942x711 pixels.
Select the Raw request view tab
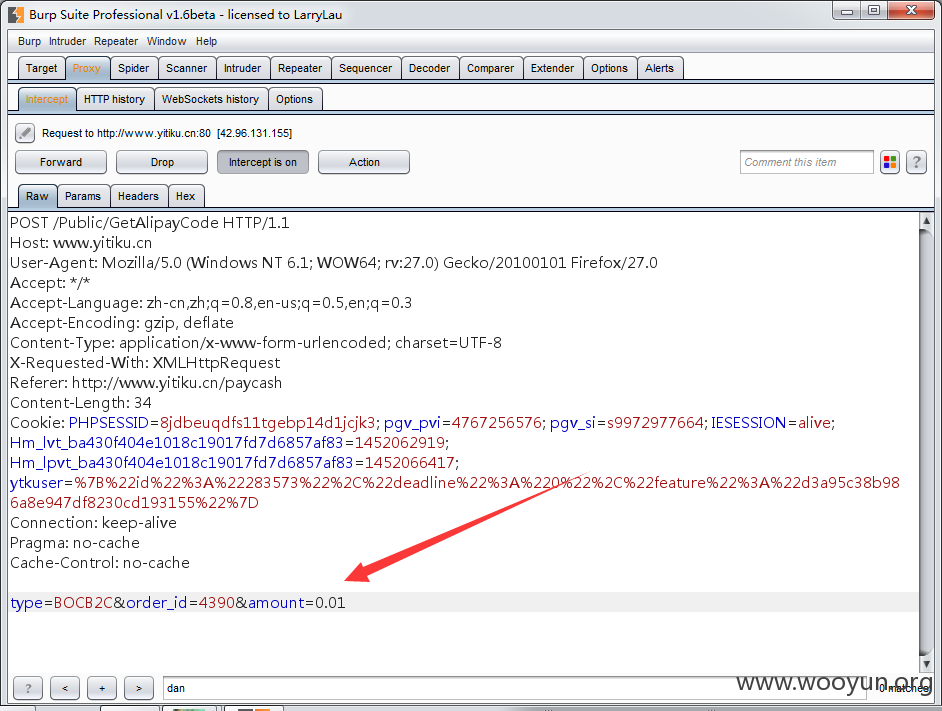point(37,197)
